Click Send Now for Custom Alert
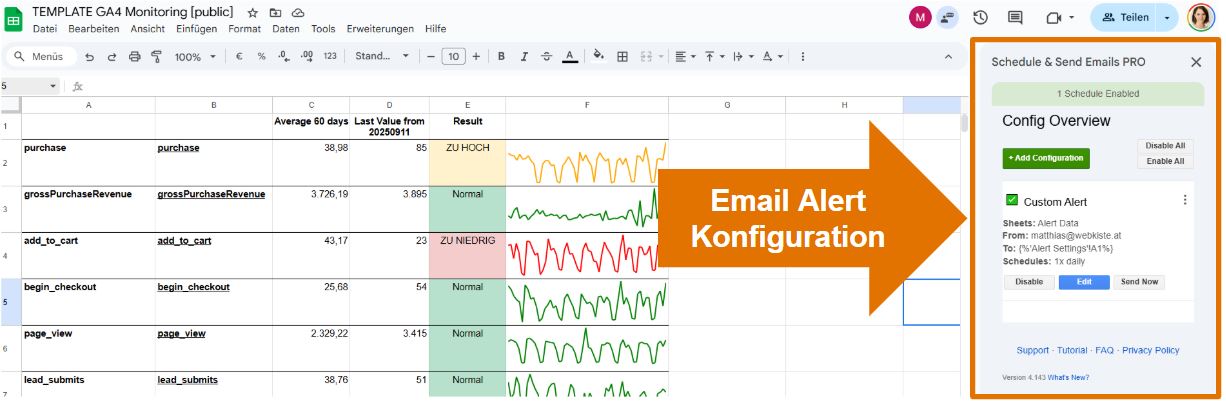The image size is (1226, 404). tap(1139, 282)
